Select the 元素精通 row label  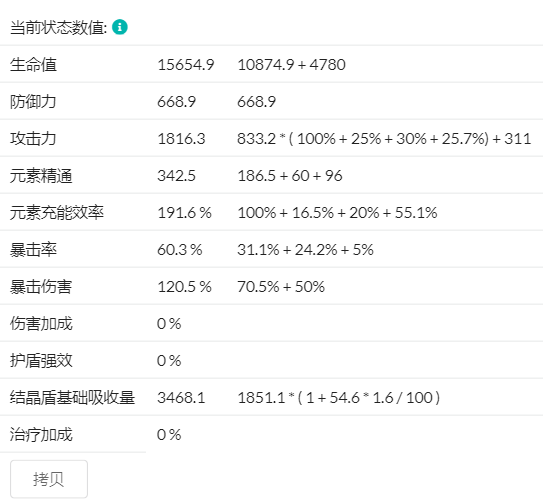click(x=41, y=176)
